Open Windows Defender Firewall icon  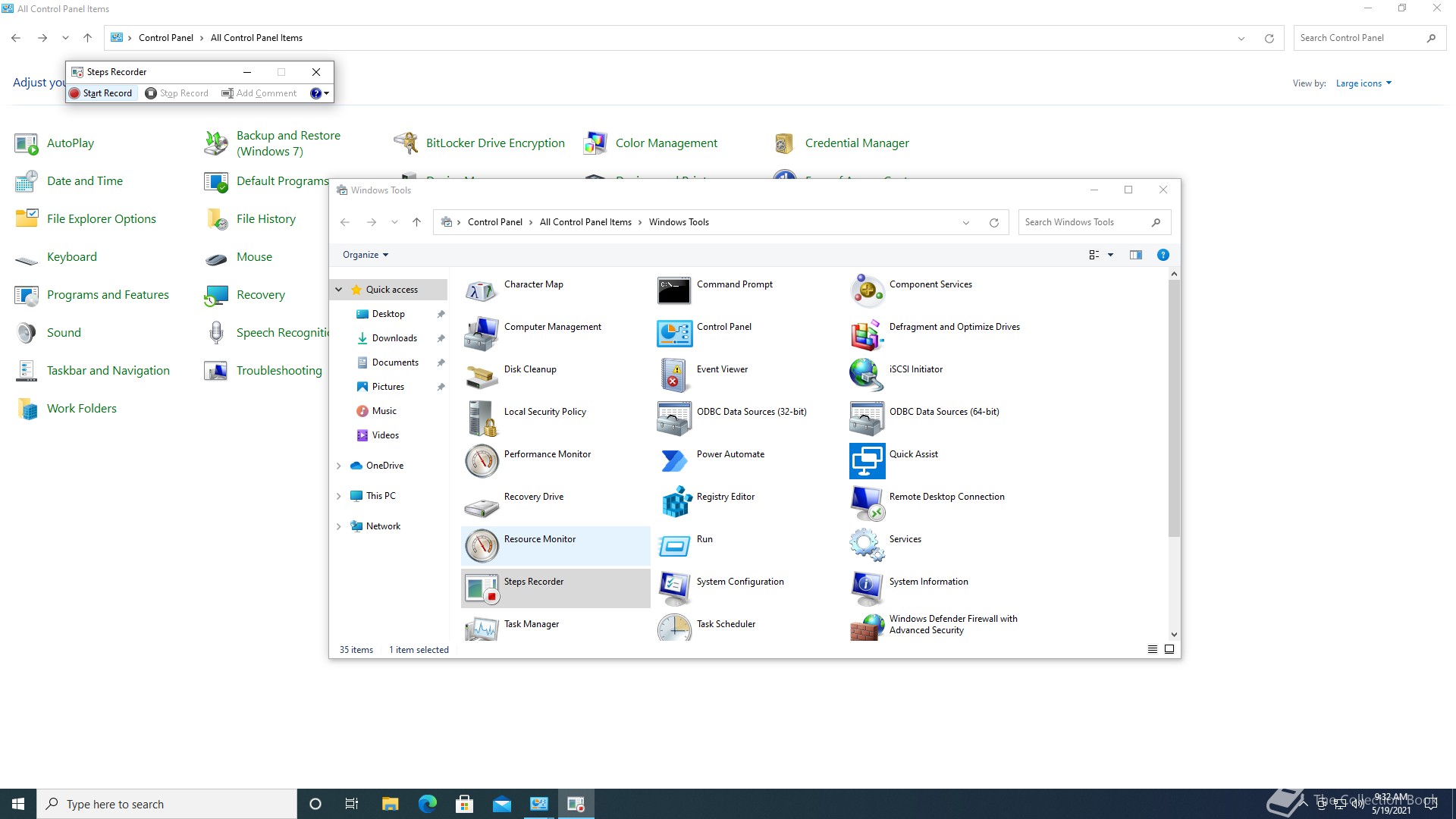pos(866,627)
